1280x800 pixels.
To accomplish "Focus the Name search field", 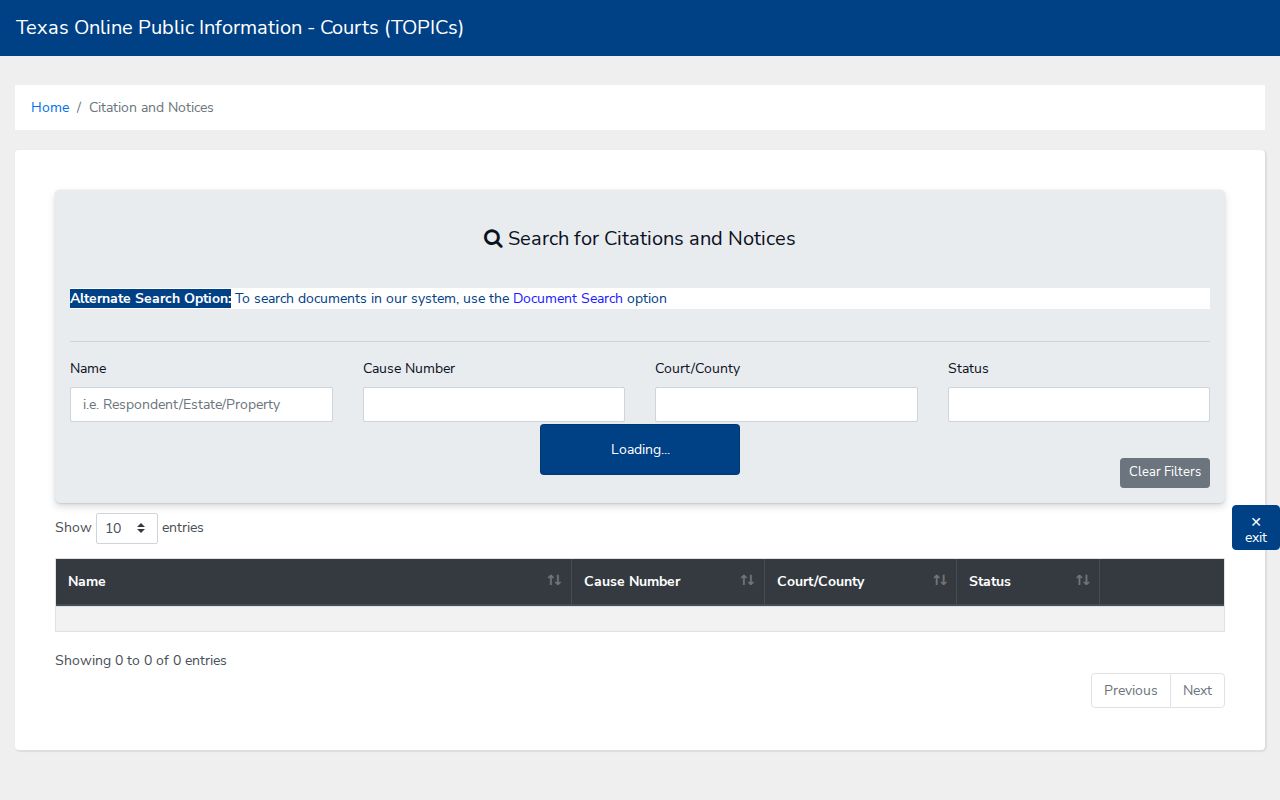I will (201, 405).
